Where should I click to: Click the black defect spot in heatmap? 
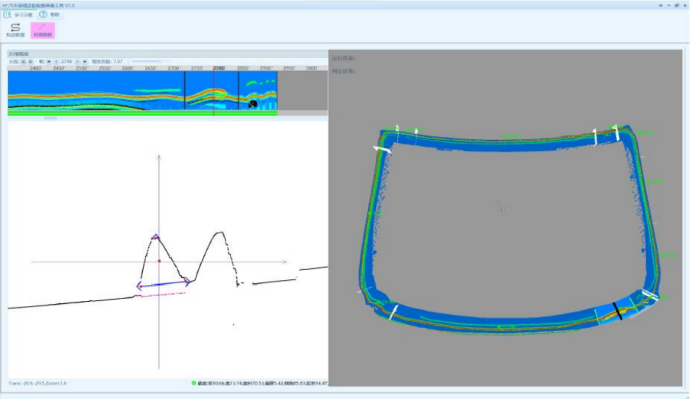click(253, 104)
